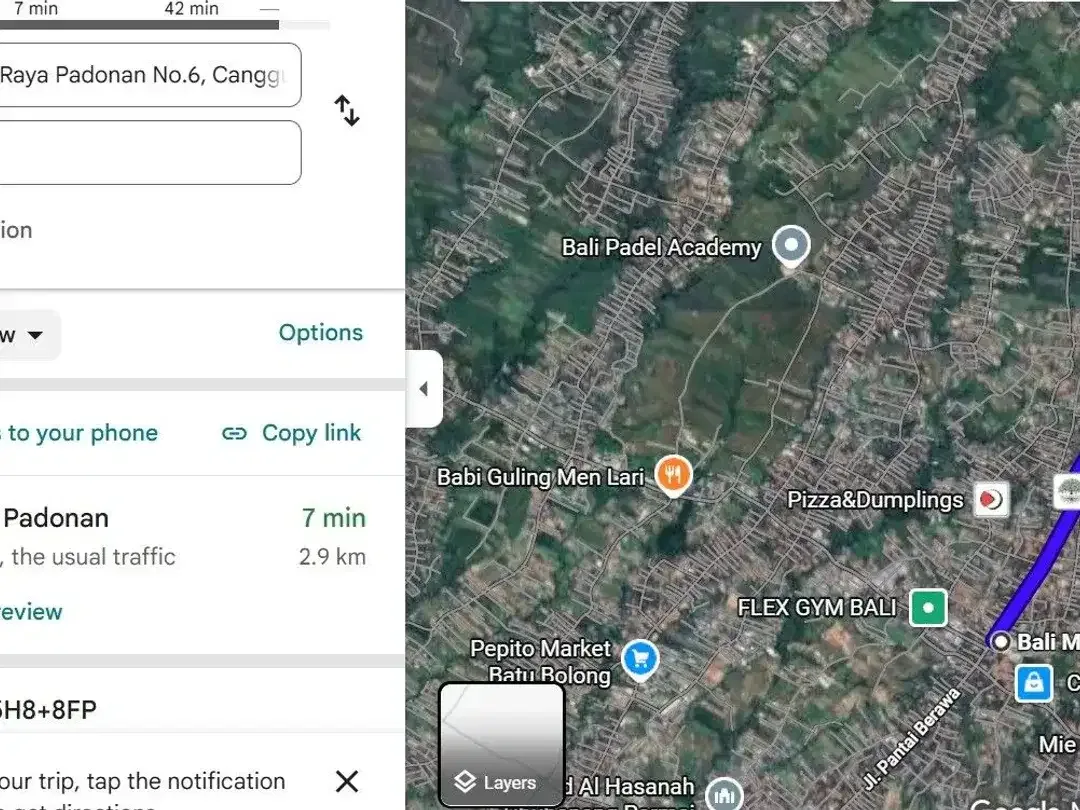The height and width of the screenshot is (810, 1080).
Task: Collapse the side panel
Action: (424, 389)
